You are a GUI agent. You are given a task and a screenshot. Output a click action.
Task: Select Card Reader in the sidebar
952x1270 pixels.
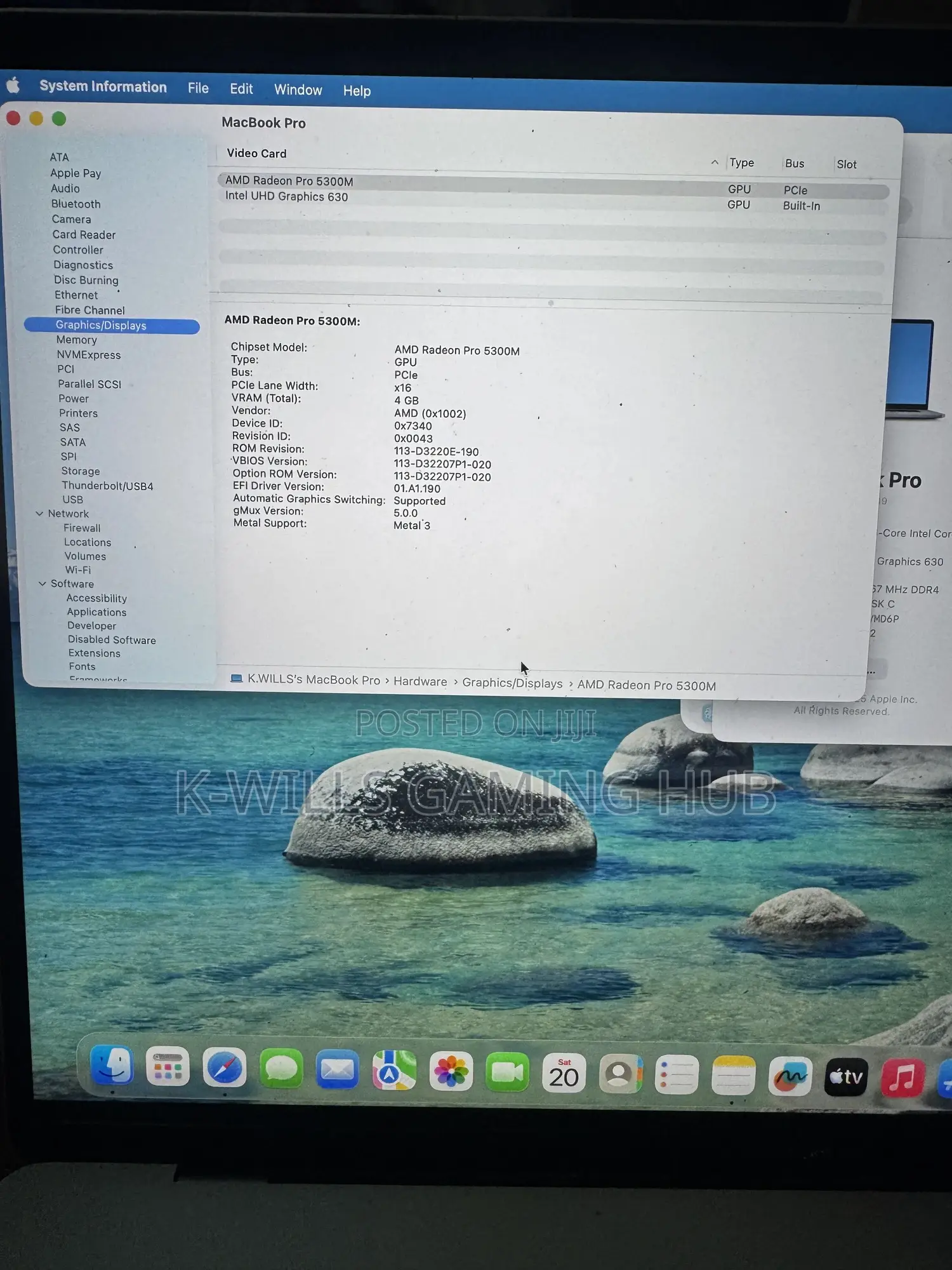(x=84, y=234)
